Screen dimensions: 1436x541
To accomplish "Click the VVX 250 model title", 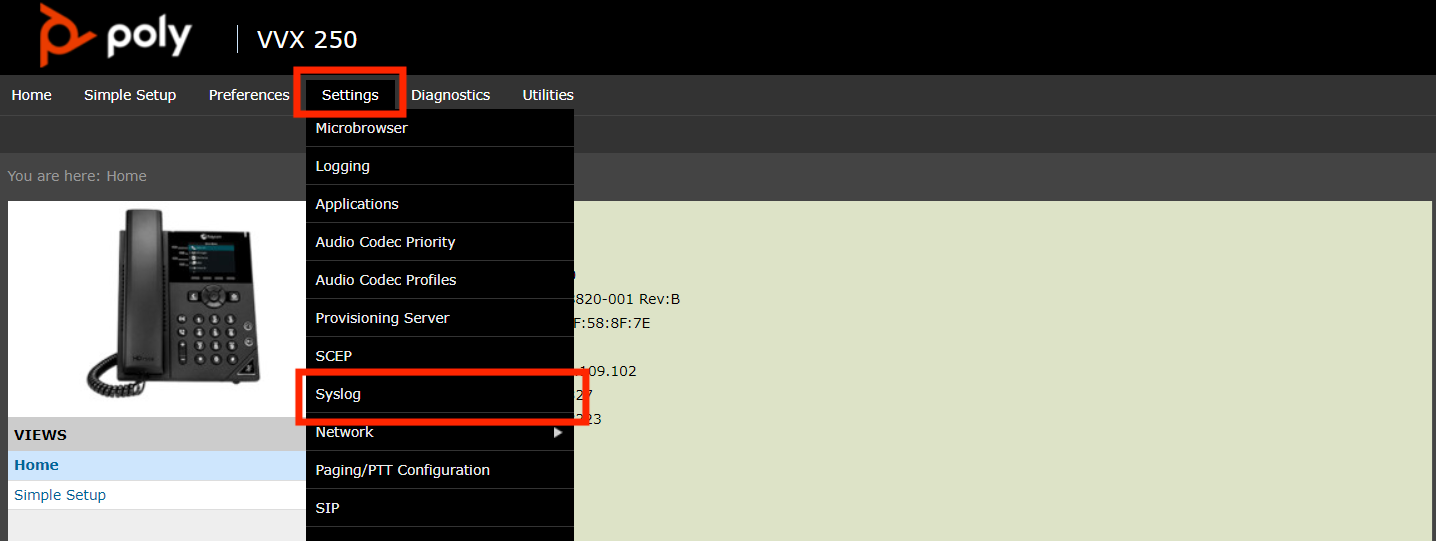I will click(x=307, y=39).
